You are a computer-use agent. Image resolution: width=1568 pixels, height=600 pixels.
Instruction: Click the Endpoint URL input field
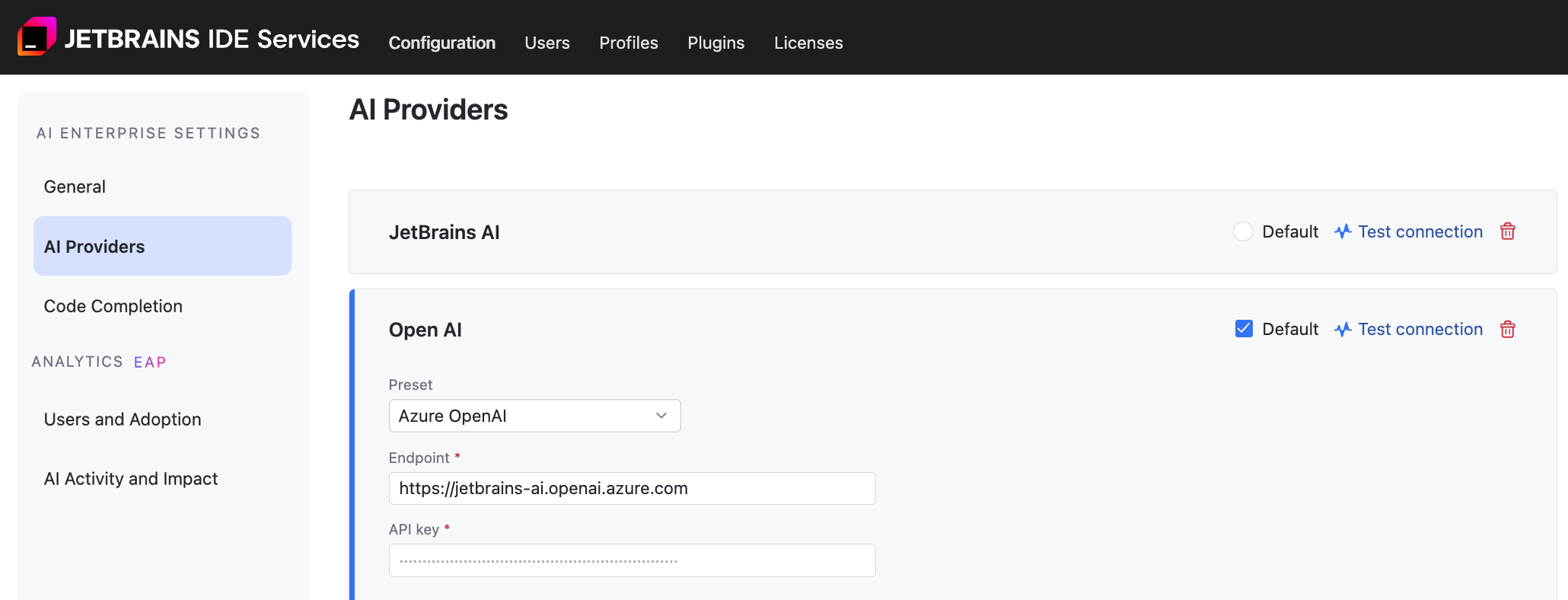coord(632,488)
